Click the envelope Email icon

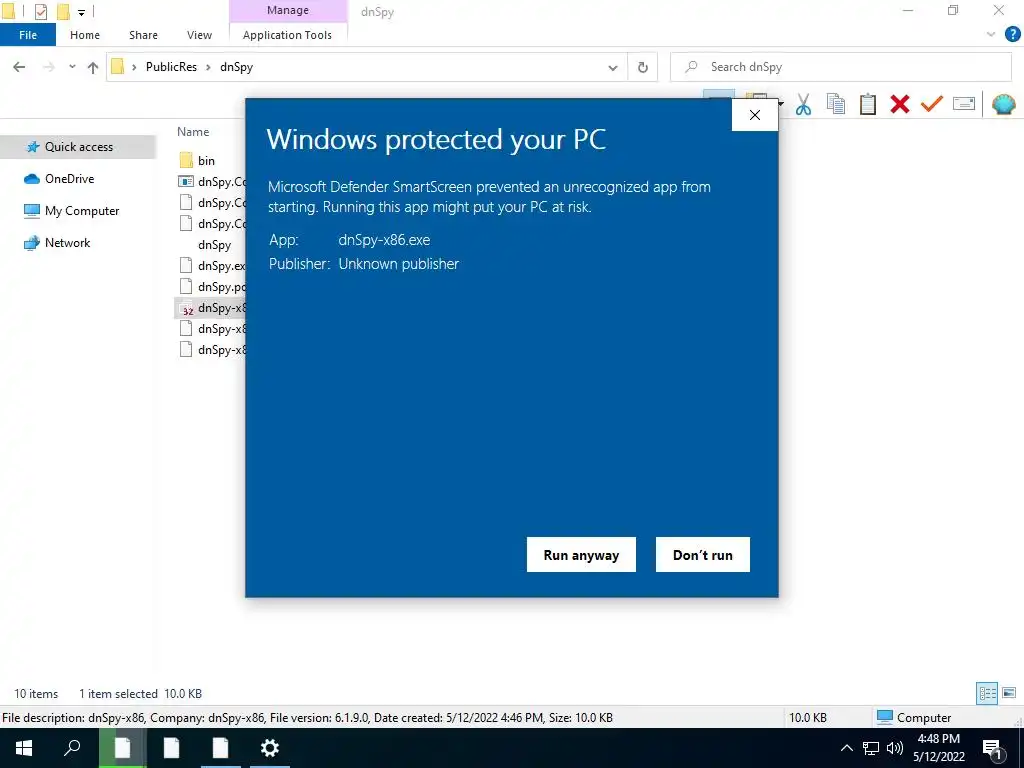964,104
